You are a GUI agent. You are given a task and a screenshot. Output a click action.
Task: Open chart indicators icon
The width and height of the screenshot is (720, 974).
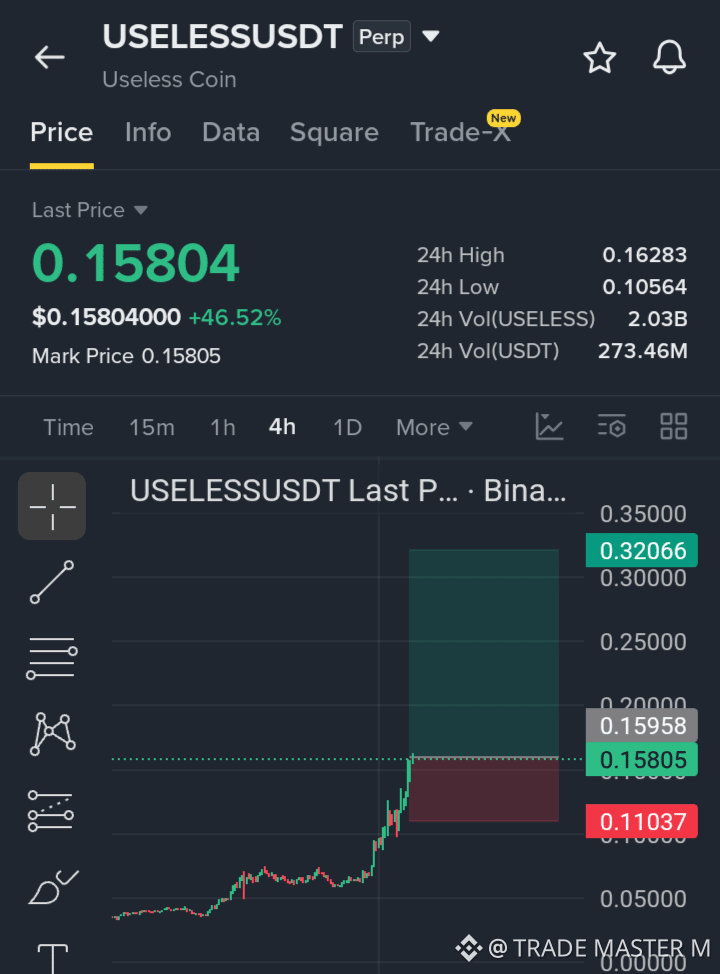click(549, 427)
